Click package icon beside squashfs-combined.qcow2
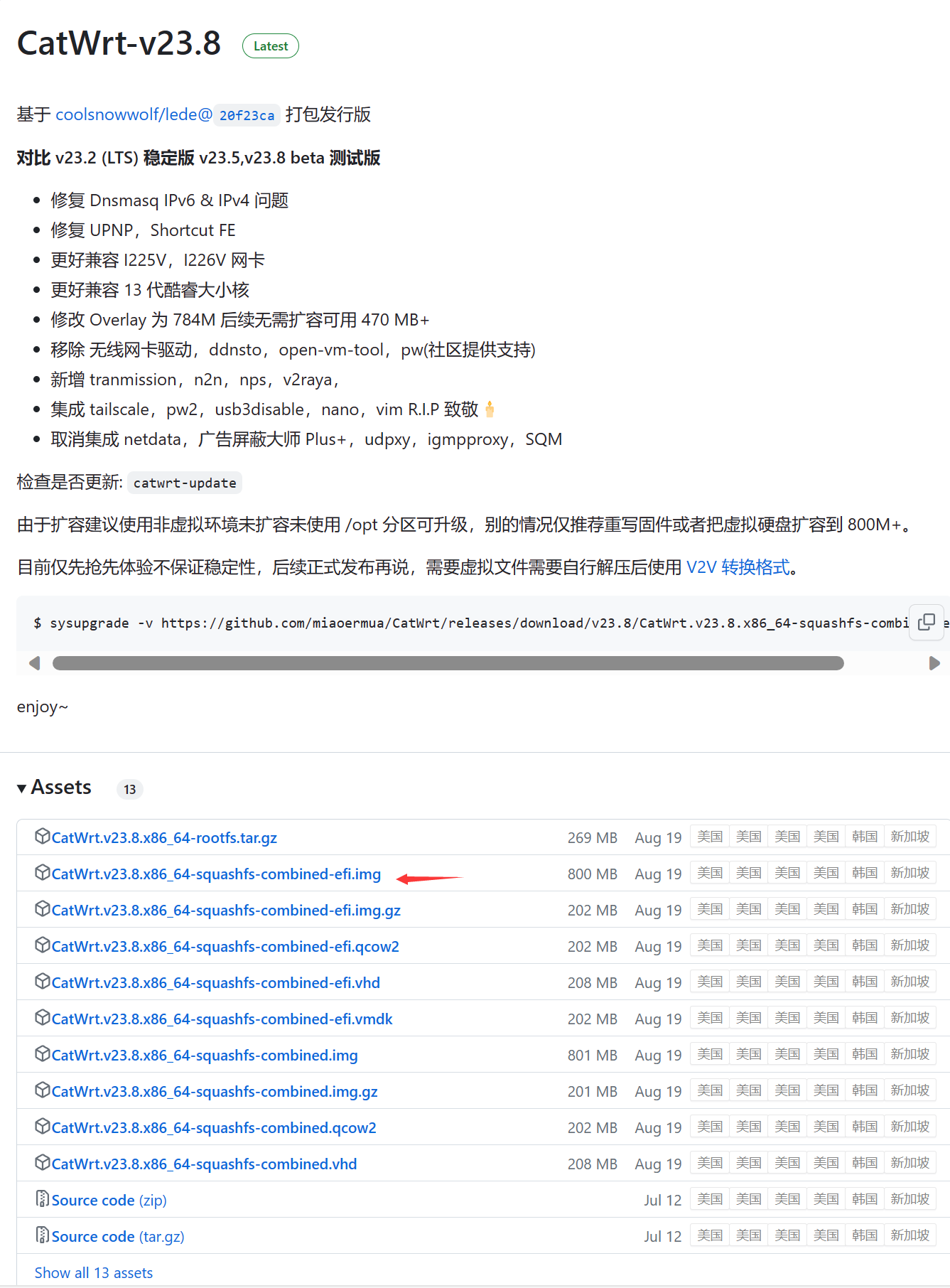Image resolution: width=950 pixels, height=1288 pixels. [43, 1127]
